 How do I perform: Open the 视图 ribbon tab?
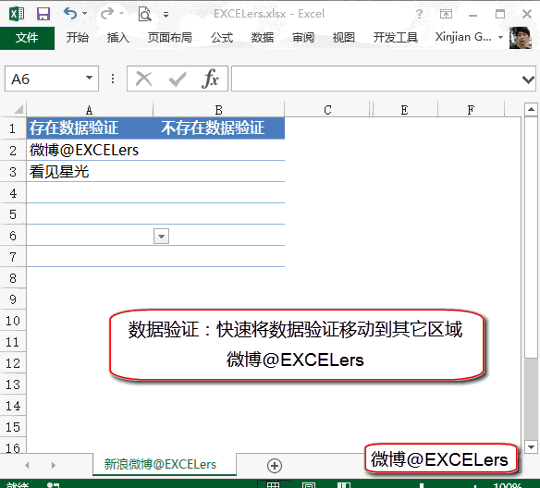click(x=344, y=38)
